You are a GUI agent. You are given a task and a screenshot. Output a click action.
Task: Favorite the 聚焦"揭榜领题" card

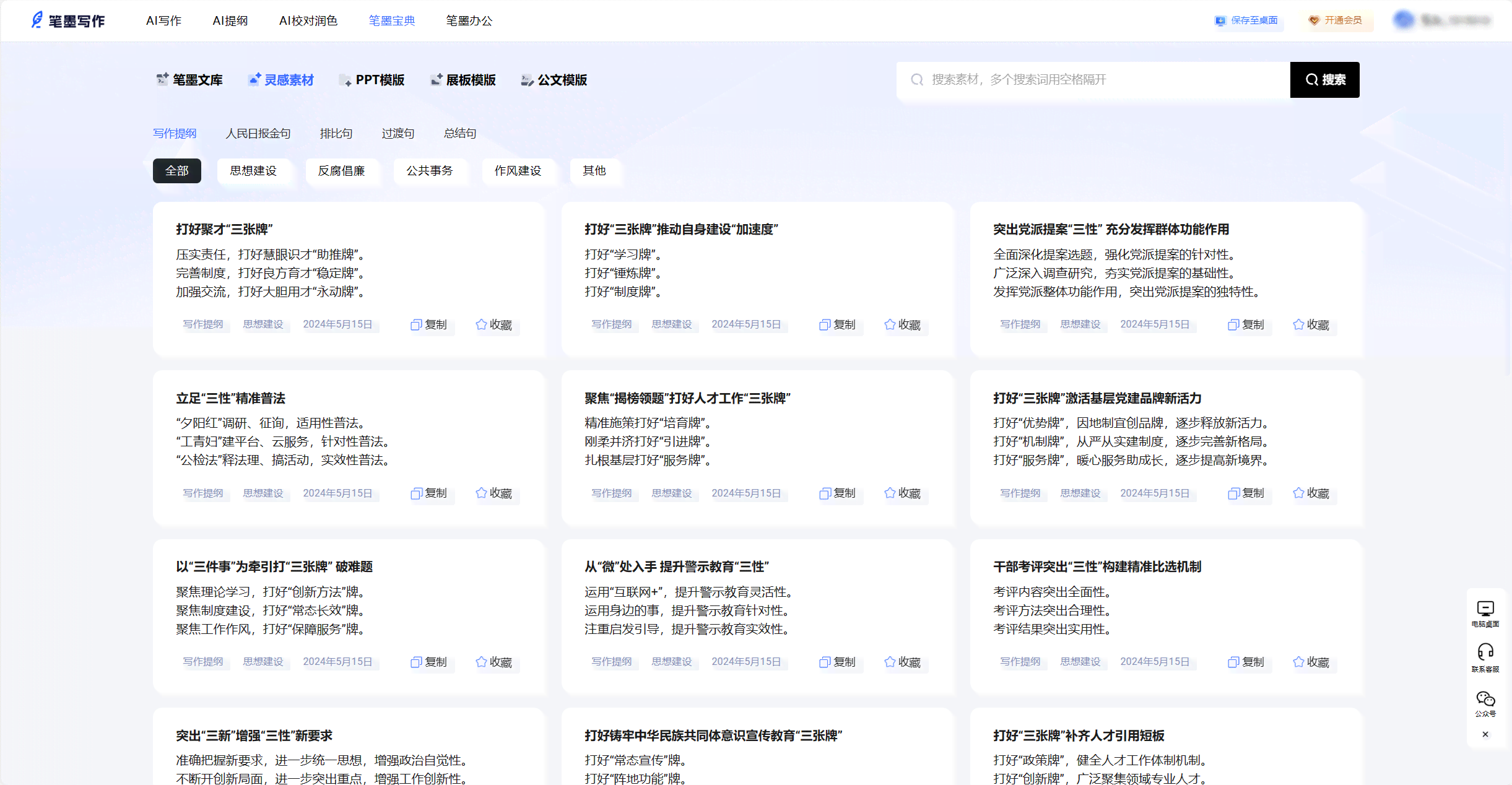903,493
